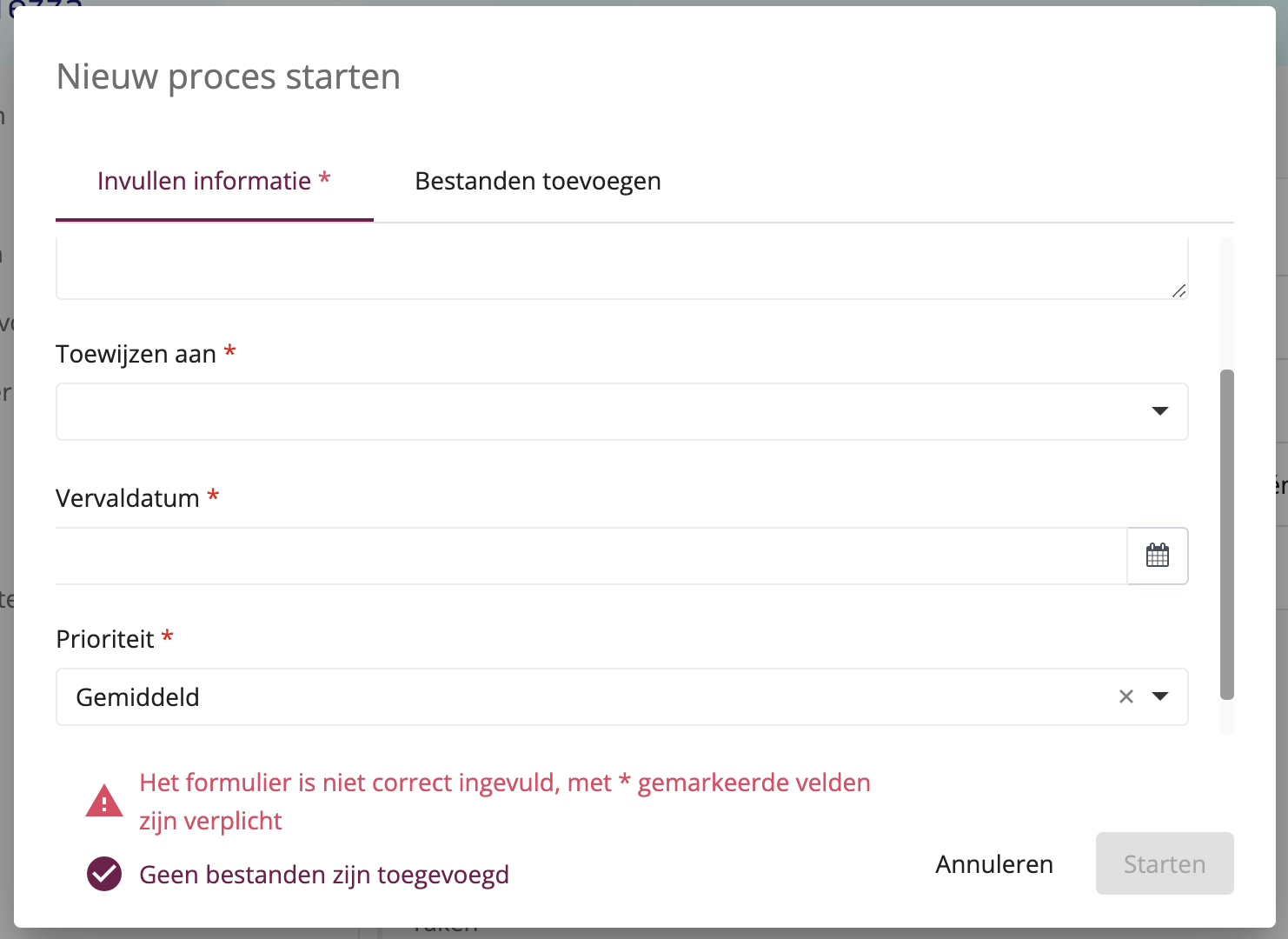The width and height of the screenshot is (1288, 939).
Task: Focus the Vervaldatum date input field
Action: pyautogui.click(x=591, y=556)
